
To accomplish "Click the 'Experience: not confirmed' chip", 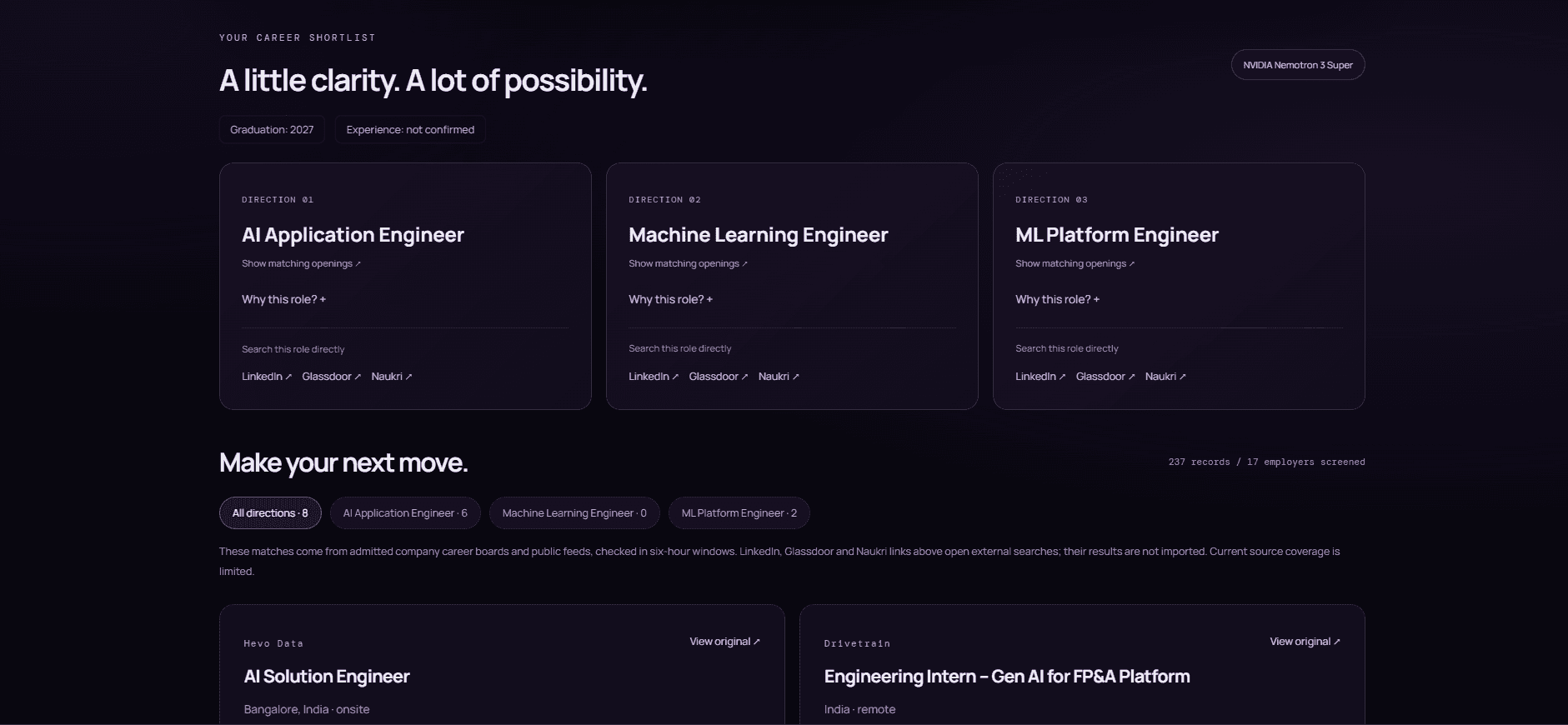I will (410, 130).
